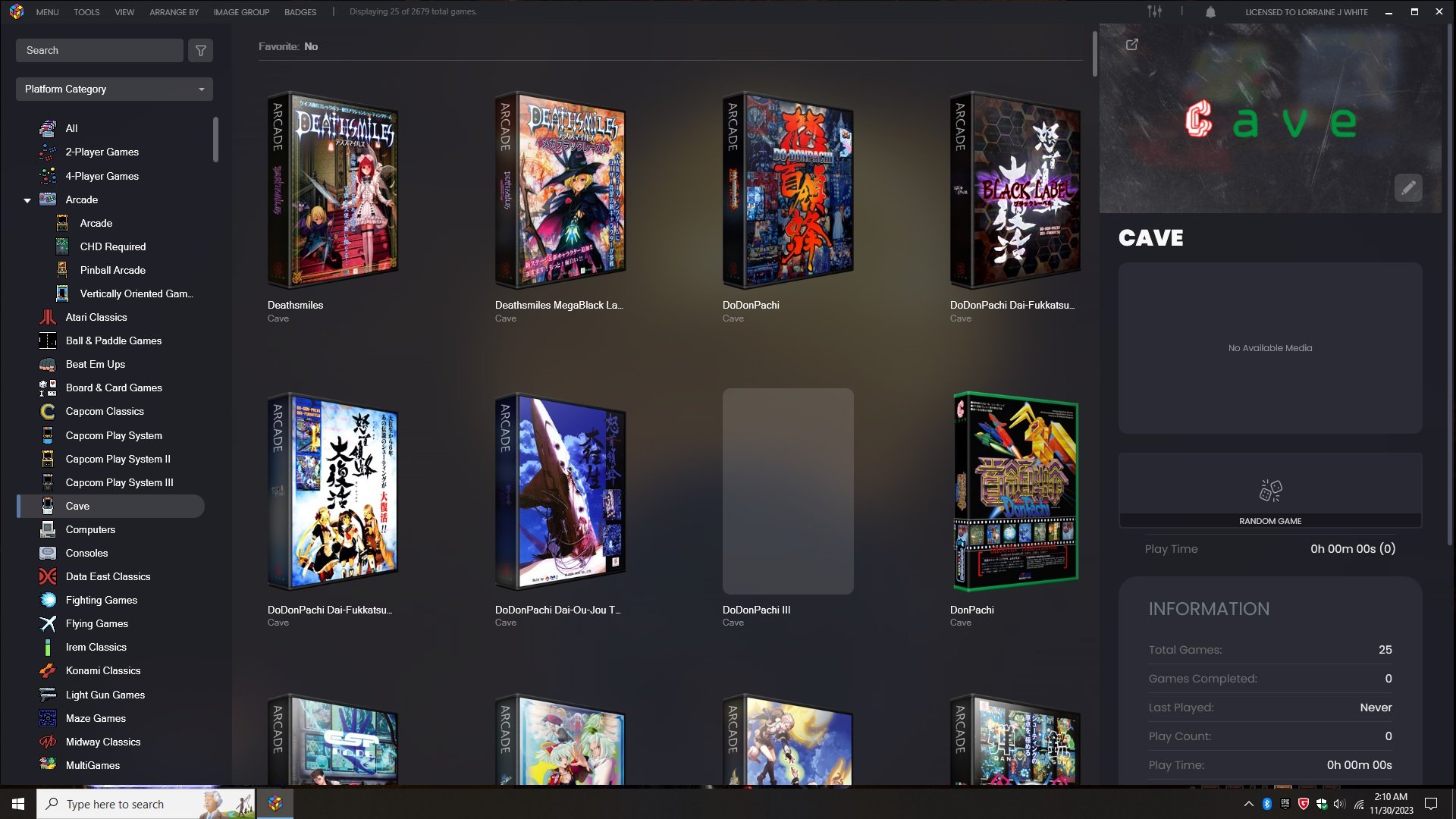Open the filter funnel icon
The width and height of the screenshot is (1456, 819).
point(201,51)
